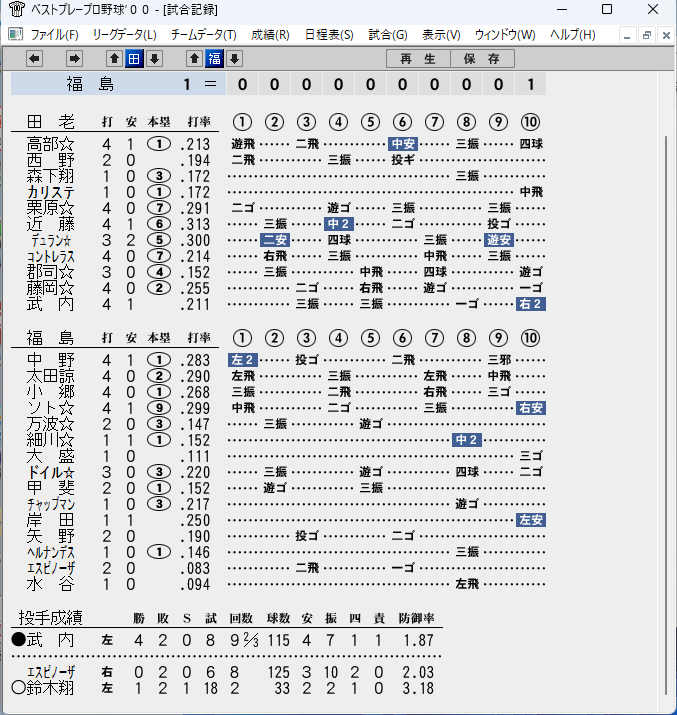The height and width of the screenshot is (715, 677).
Task: Click batter name コントレラス
Action: point(51,256)
